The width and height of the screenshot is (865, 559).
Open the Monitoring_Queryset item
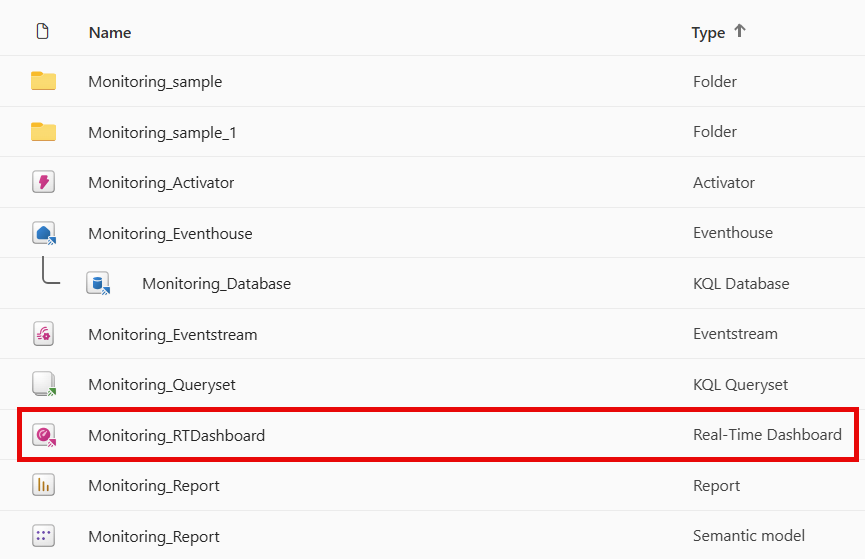point(162,385)
